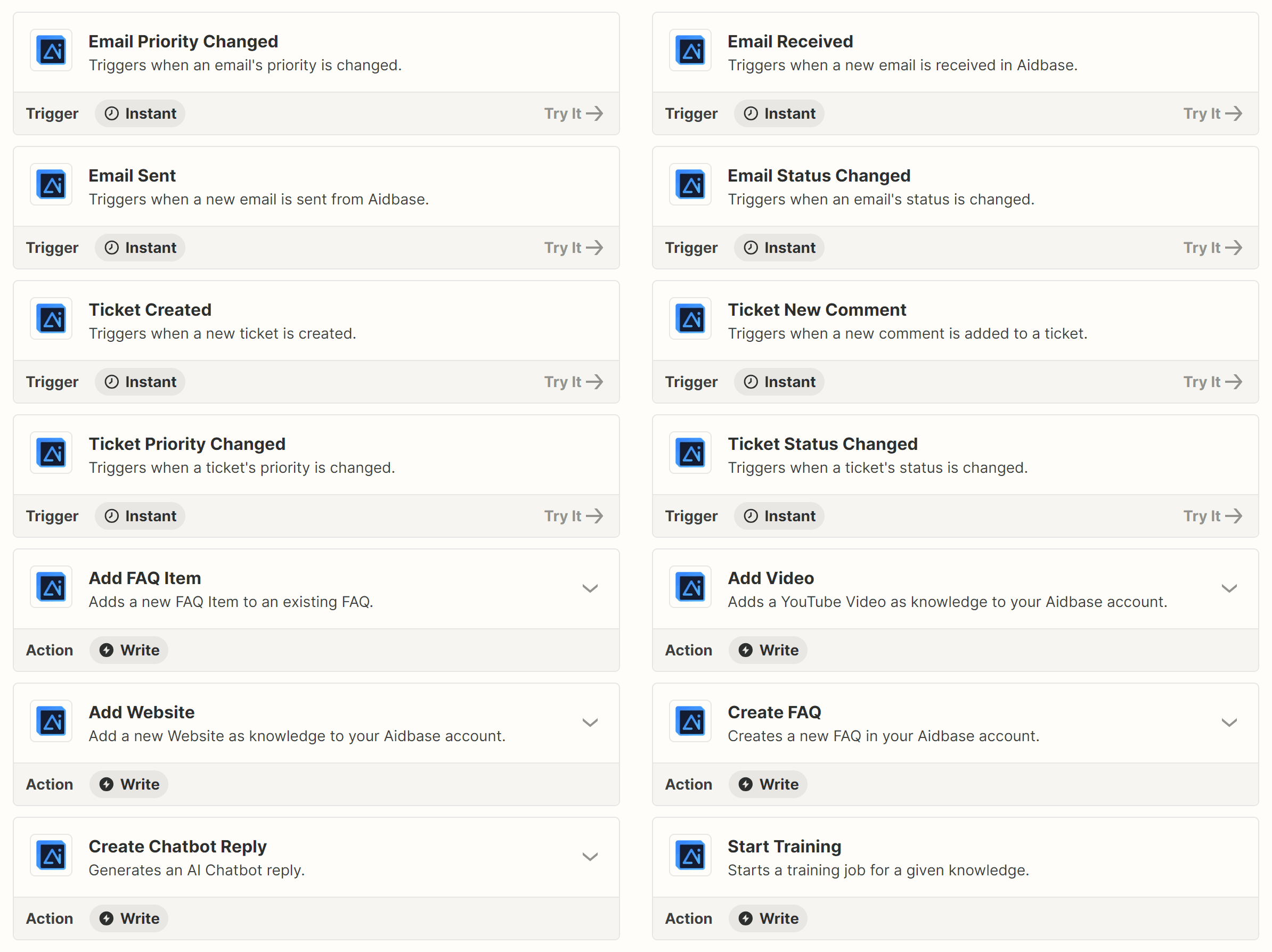The image size is (1272, 952).
Task: Toggle the Instant badge on Ticket Priority Changed
Action: coord(139,516)
